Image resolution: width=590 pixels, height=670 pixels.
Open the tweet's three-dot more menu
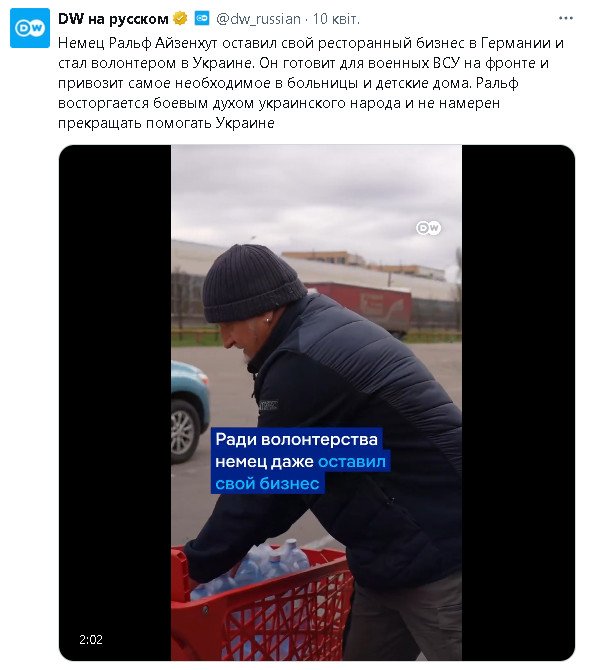(565, 18)
